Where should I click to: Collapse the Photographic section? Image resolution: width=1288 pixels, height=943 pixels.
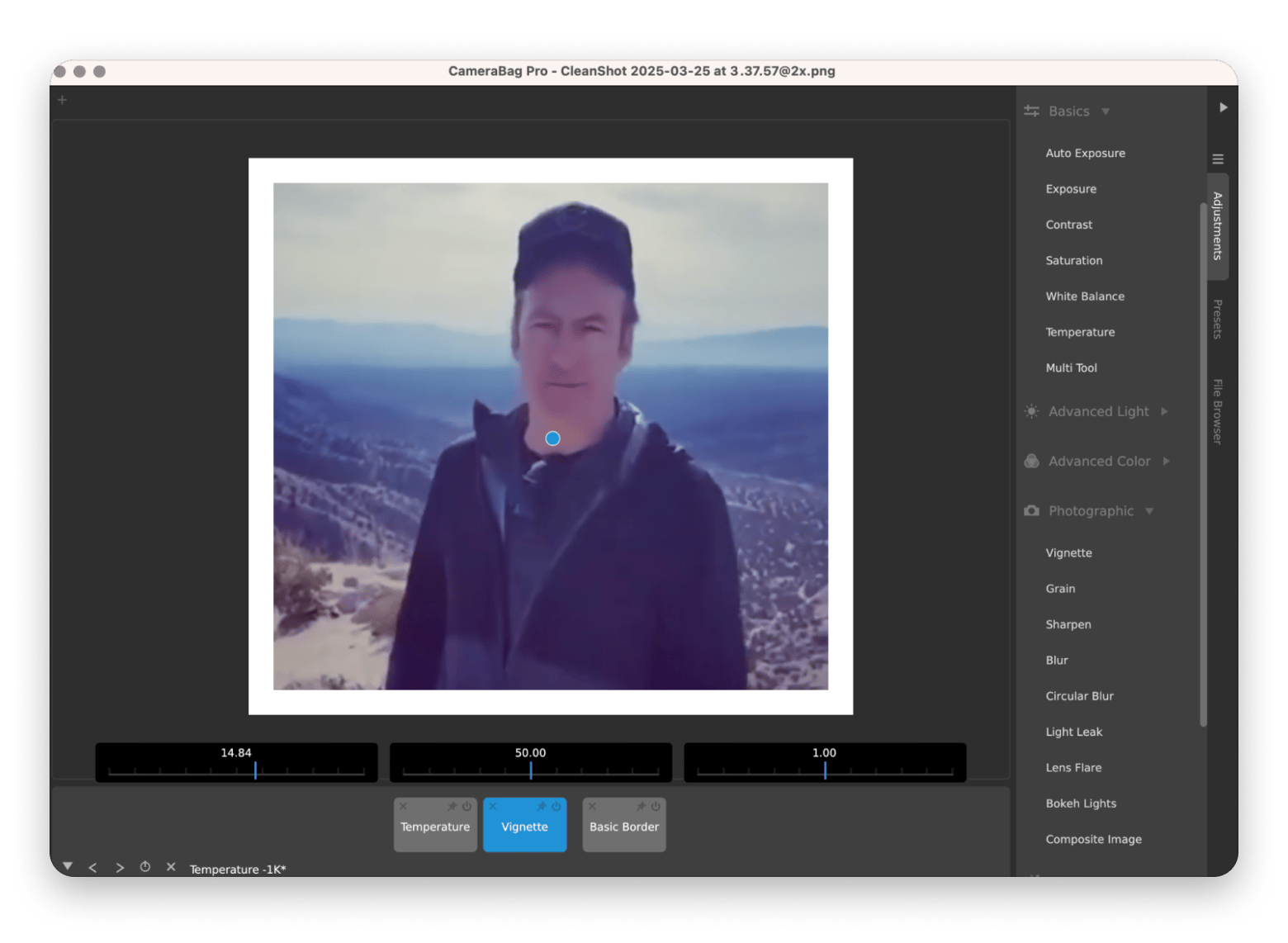pyautogui.click(x=1149, y=510)
